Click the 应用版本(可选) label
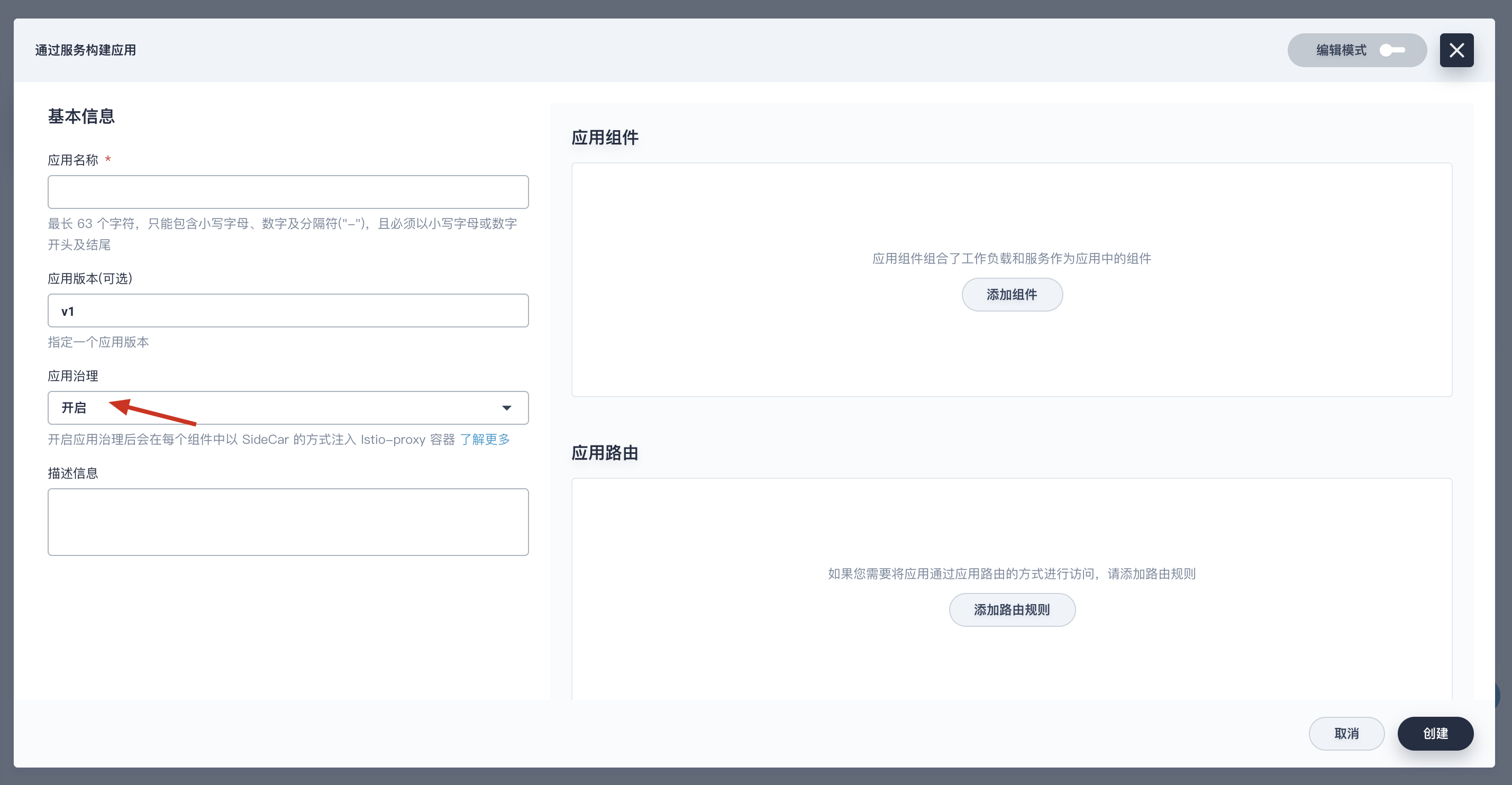Viewport: 1512px width, 785px height. (x=90, y=279)
